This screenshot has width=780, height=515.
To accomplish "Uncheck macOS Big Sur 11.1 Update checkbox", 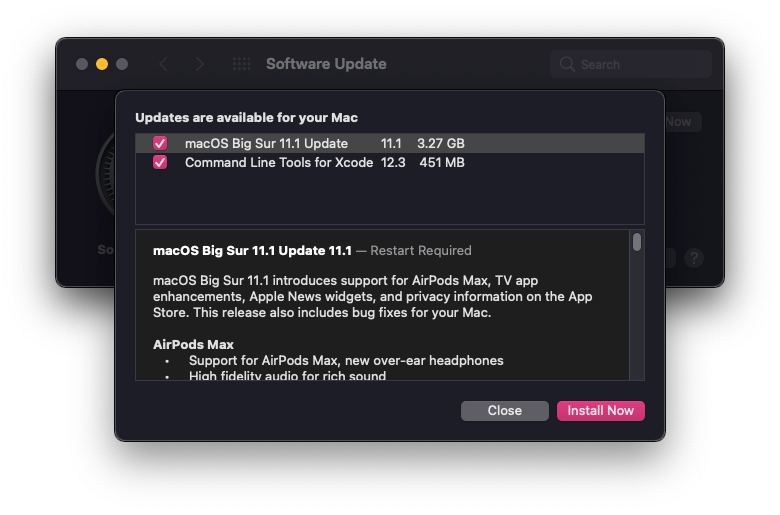I will [x=160, y=143].
